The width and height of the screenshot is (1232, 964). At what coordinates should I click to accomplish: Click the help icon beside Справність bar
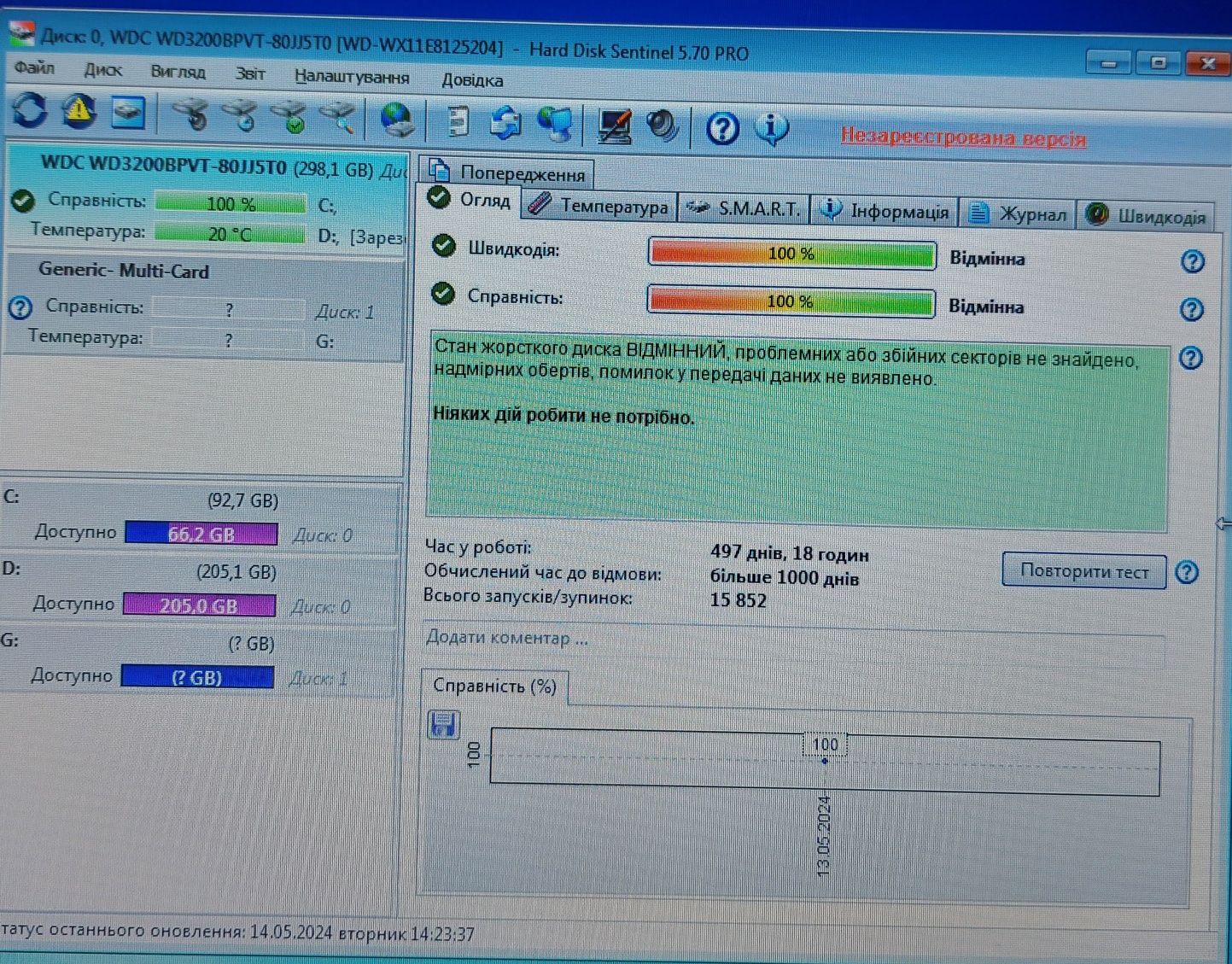(1192, 309)
